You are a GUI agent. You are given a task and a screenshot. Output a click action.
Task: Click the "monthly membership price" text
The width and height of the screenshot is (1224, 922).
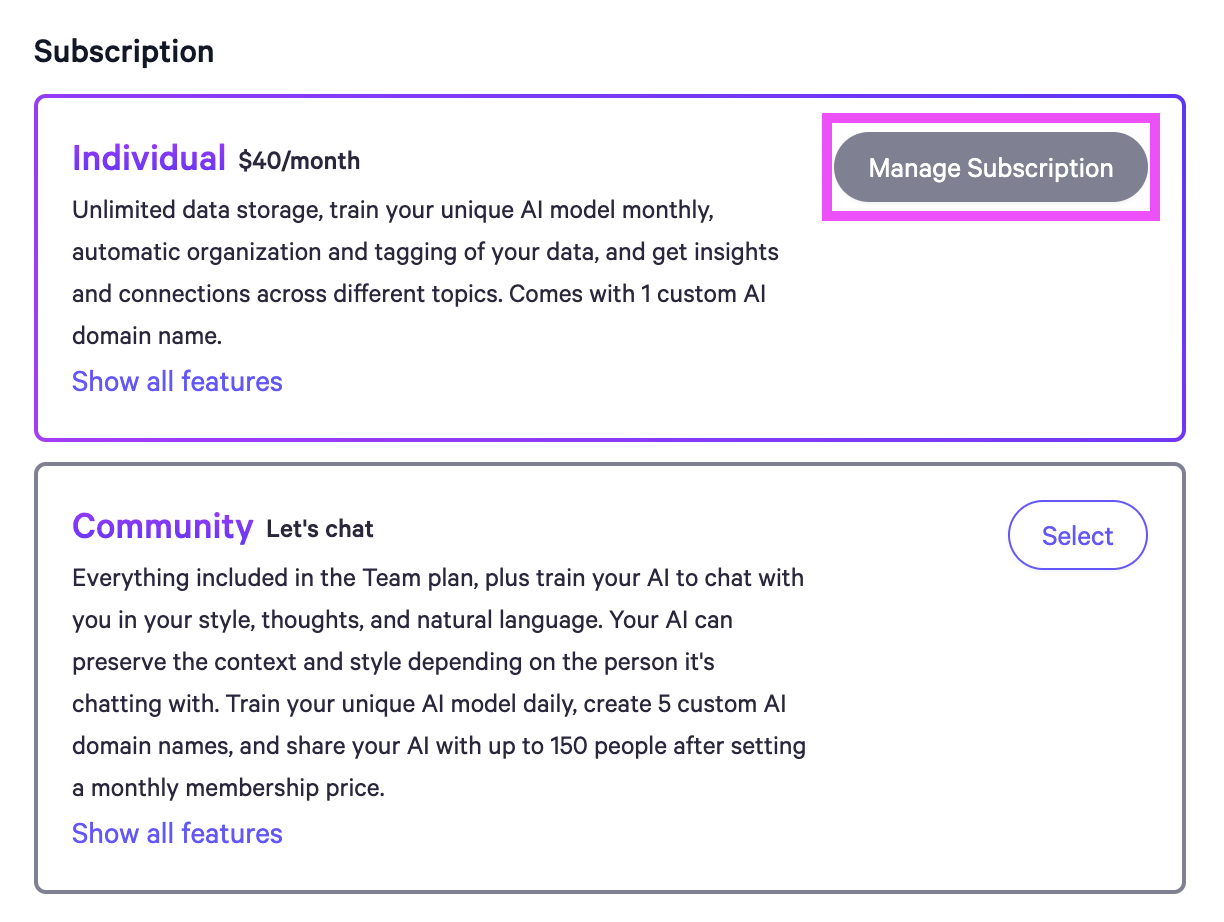(238, 788)
